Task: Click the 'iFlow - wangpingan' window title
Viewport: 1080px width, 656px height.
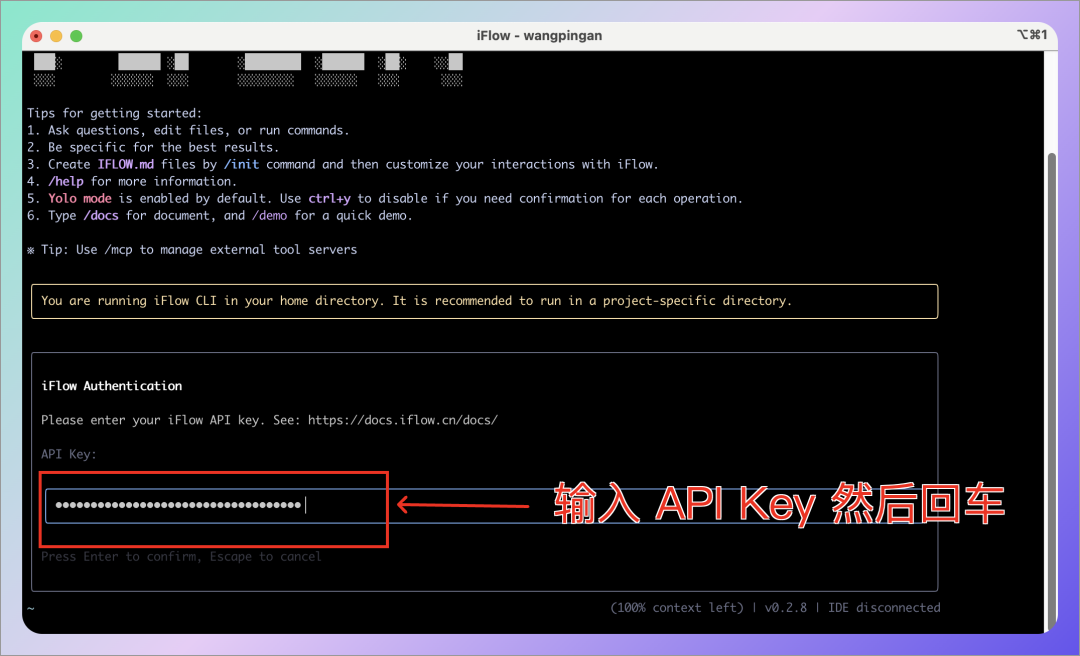Action: (539, 36)
